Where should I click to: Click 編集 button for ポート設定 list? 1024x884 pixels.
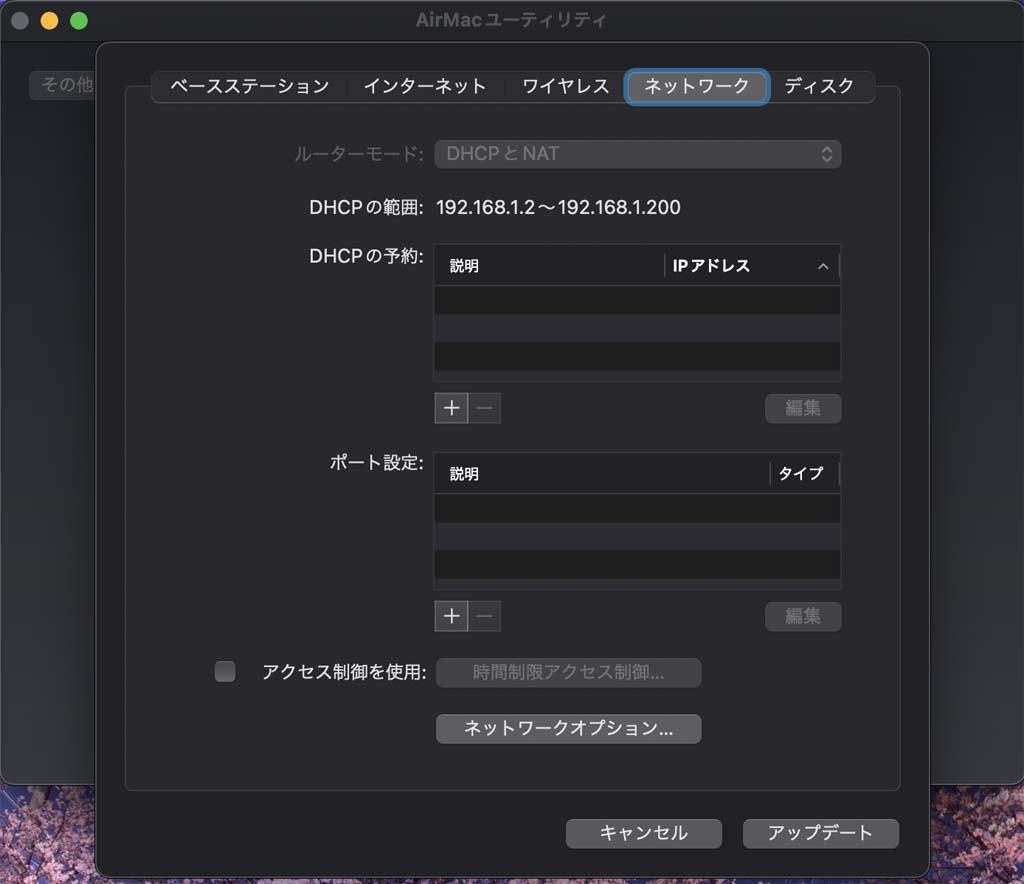point(802,616)
